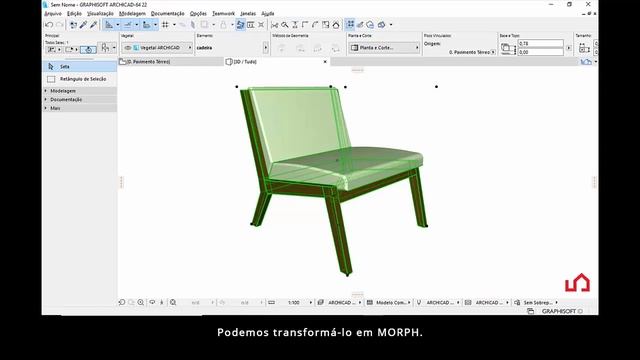Toggle the four-square selection display icon
This screenshot has width=640, height=360.
tap(350, 25)
